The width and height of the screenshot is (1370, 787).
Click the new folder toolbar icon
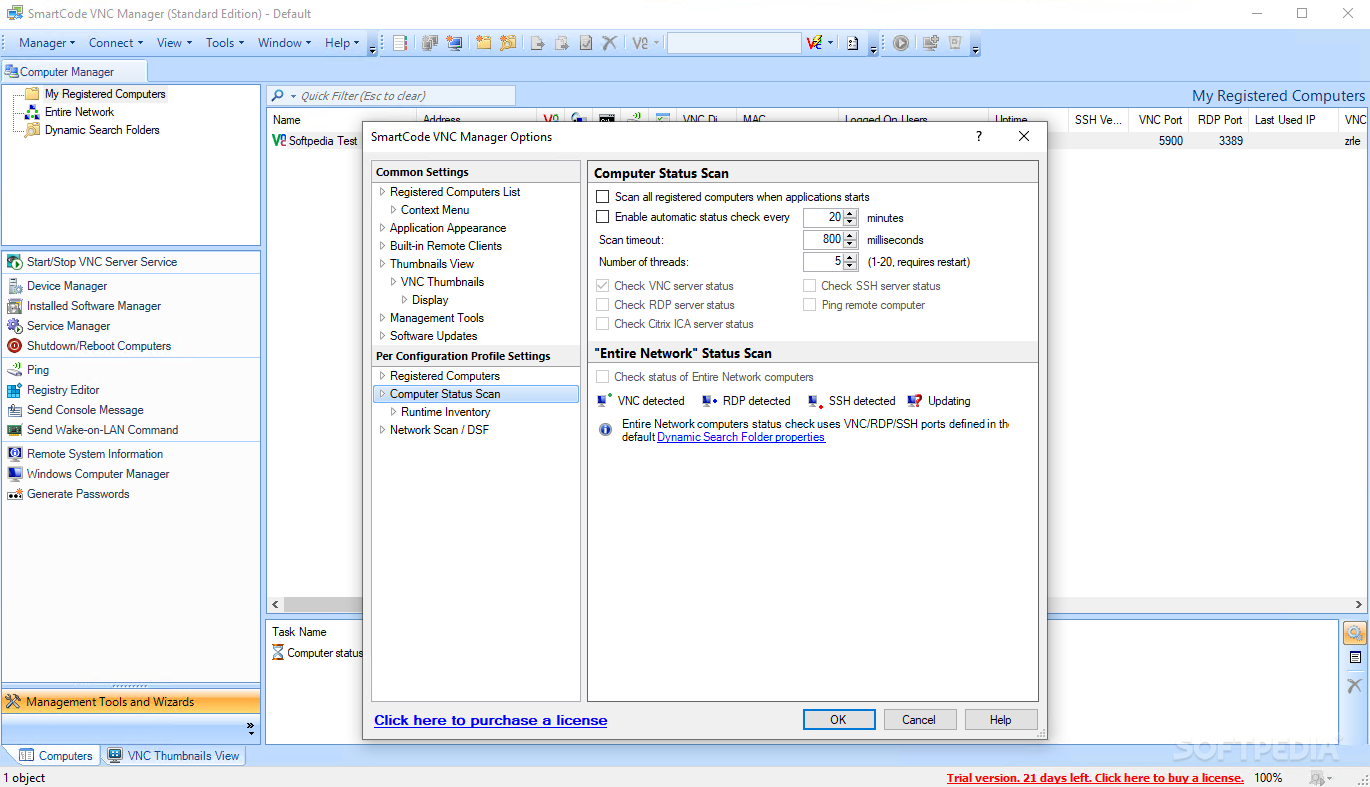point(483,43)
